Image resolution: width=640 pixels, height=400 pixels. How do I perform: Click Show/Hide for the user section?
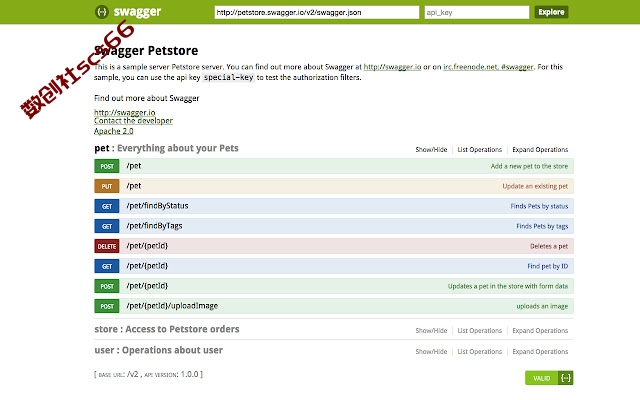click(x=431, y=351)
